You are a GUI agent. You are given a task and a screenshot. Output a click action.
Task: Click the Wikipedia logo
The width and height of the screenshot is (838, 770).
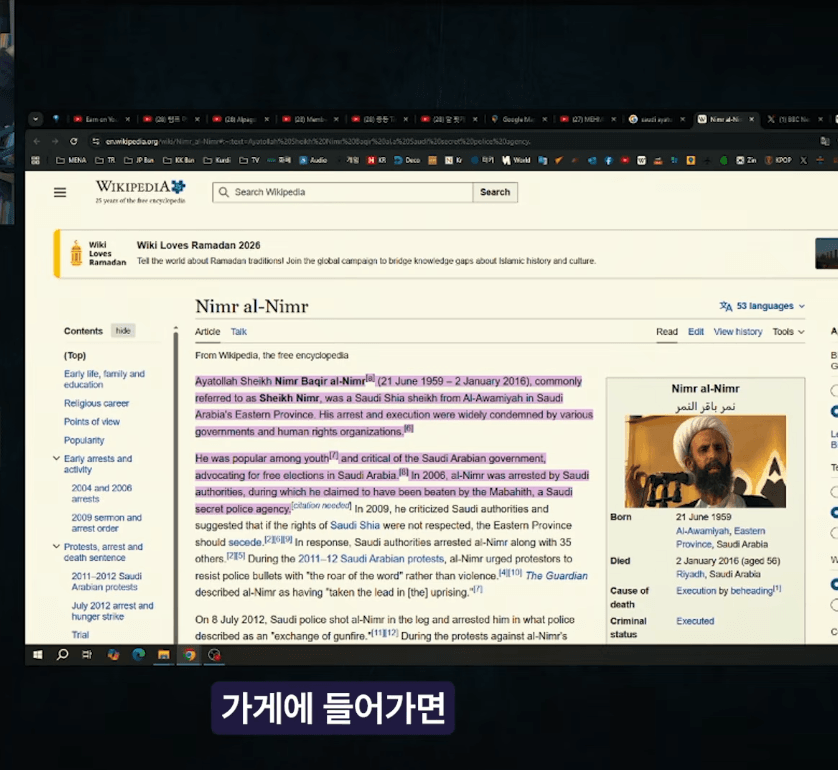pyautogui.click(x=141, y=192)
